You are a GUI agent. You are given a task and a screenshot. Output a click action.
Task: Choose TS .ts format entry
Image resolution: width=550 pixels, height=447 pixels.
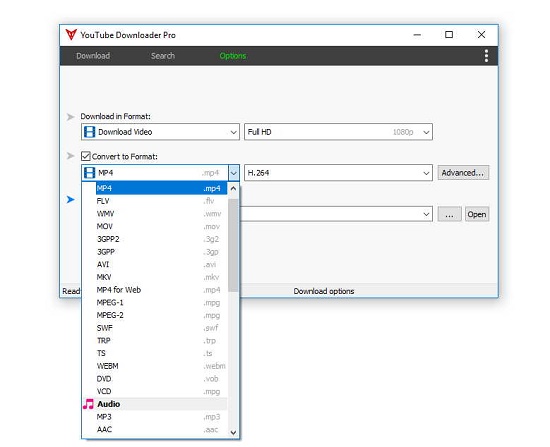(x=161, y=353)
